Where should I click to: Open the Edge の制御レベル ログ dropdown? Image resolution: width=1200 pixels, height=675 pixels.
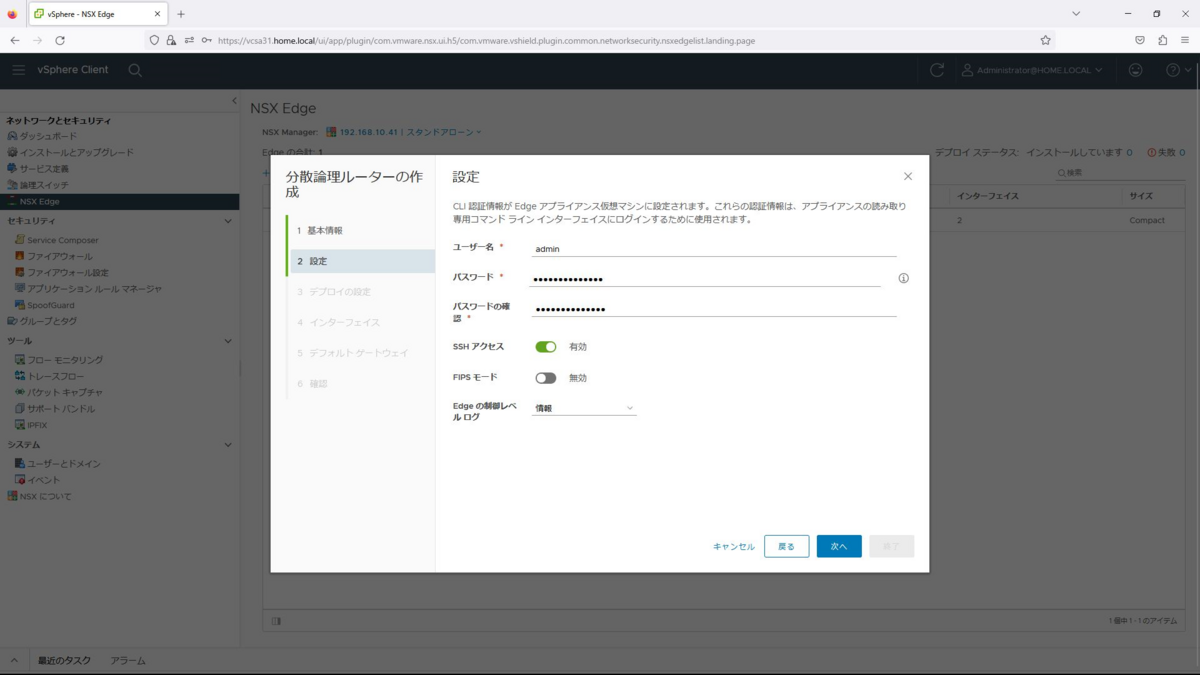[x=584, y=408]
